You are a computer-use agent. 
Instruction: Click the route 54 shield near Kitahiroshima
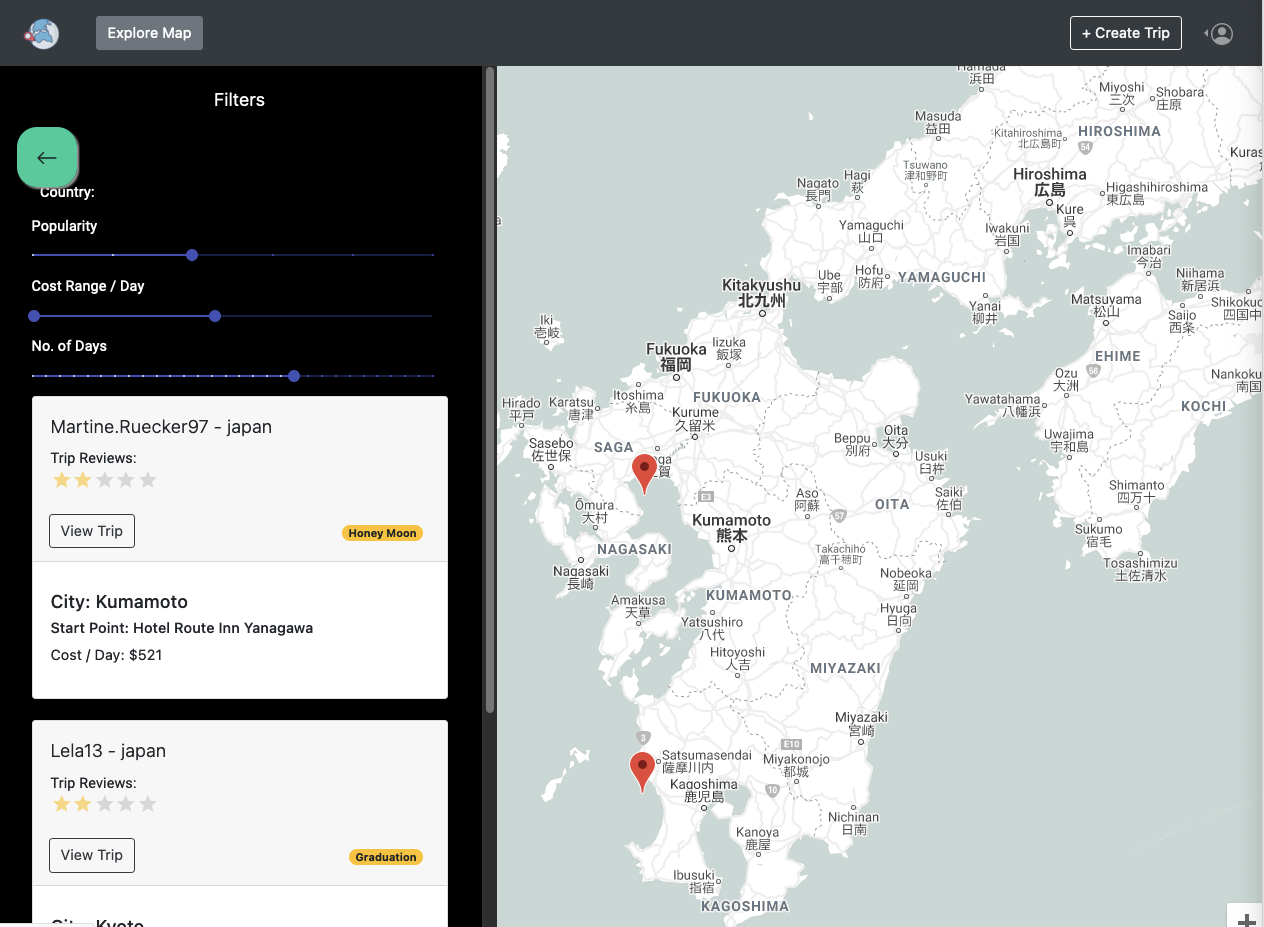[1086, 148]
